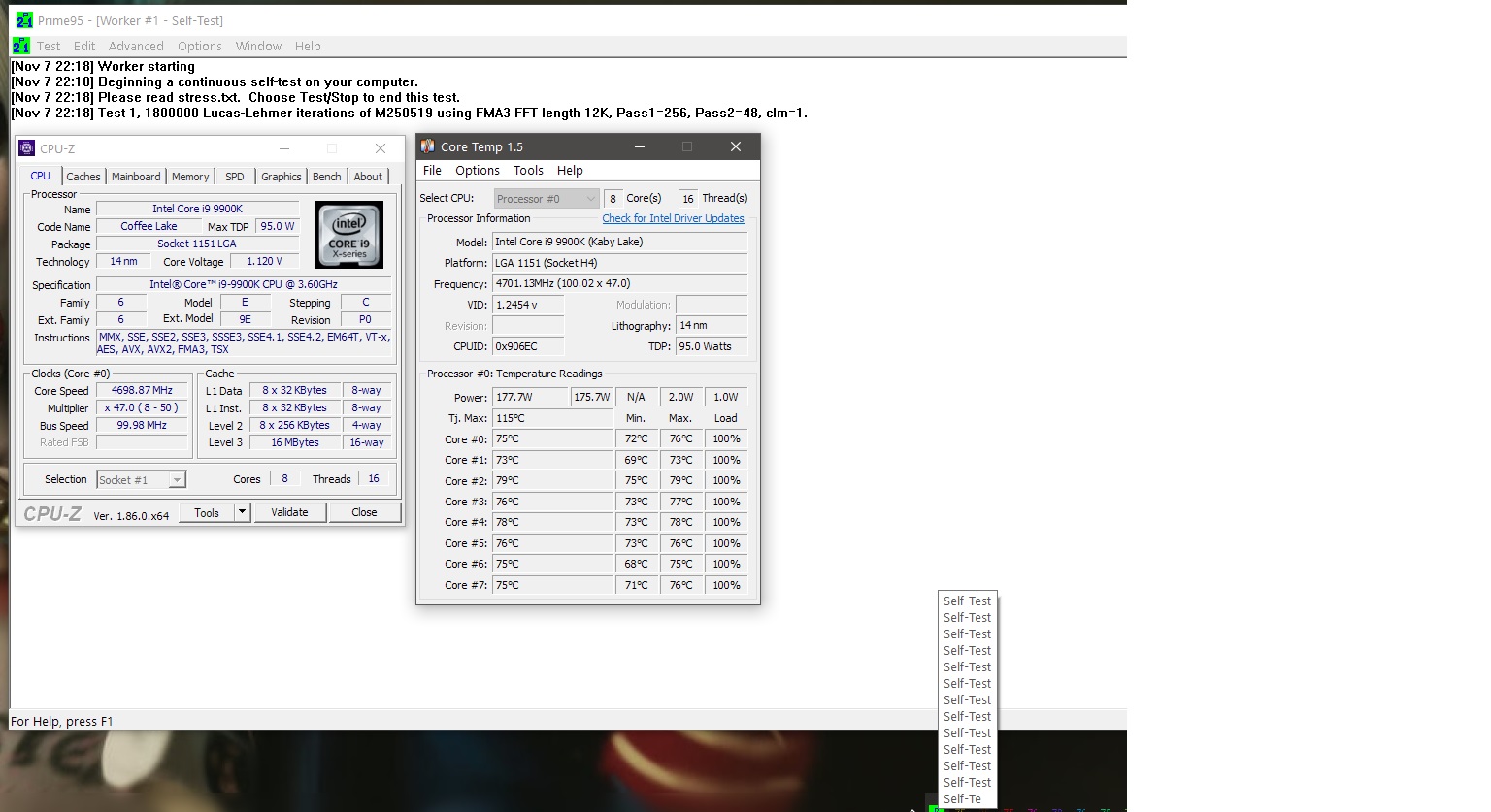Open the Prime95 Help menu
The height and width of the screenshot is (812, 1491).
(308, 46)
